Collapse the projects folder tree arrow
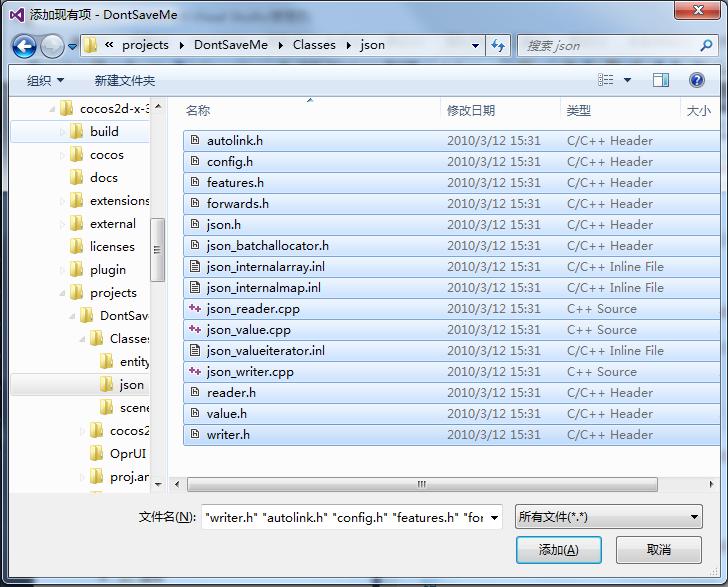This screenshot has height=587, width=728. [62, 293]
